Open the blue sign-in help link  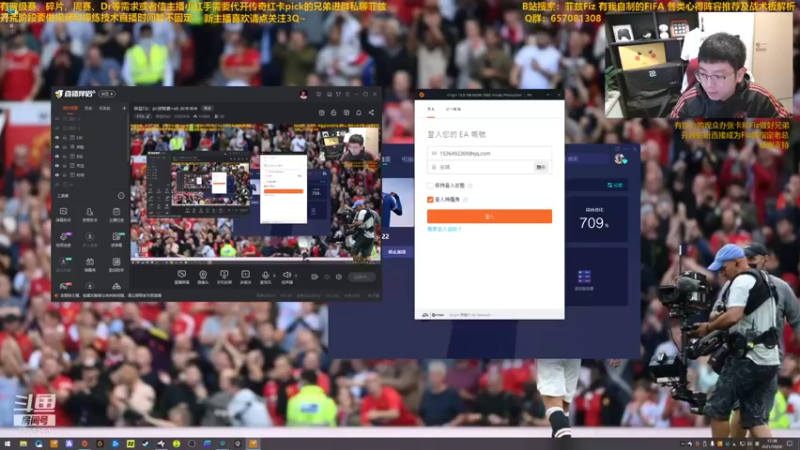coord(444,230)
